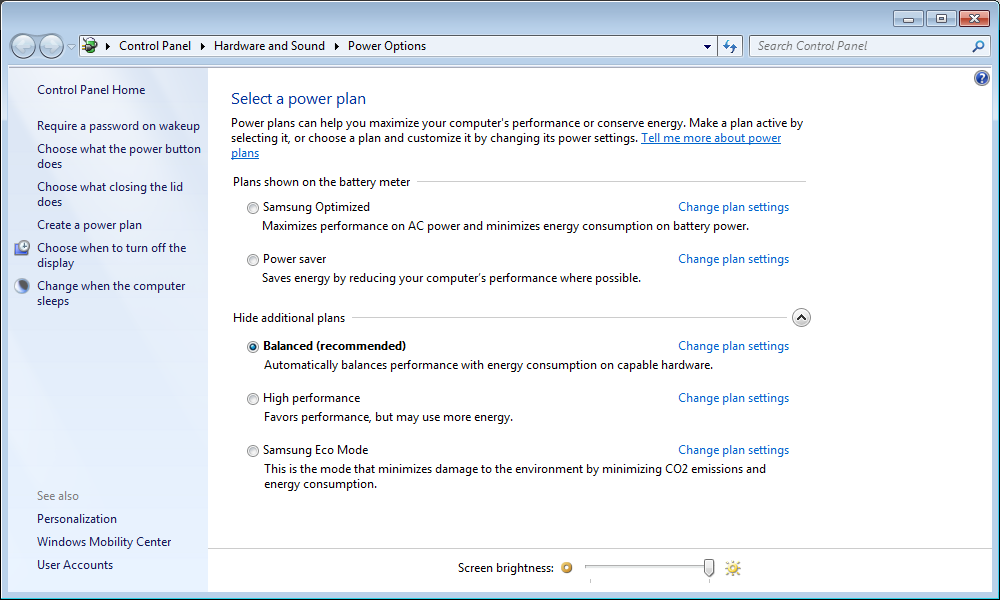
Task: Select Power saver plan
Action: point(253,260)
